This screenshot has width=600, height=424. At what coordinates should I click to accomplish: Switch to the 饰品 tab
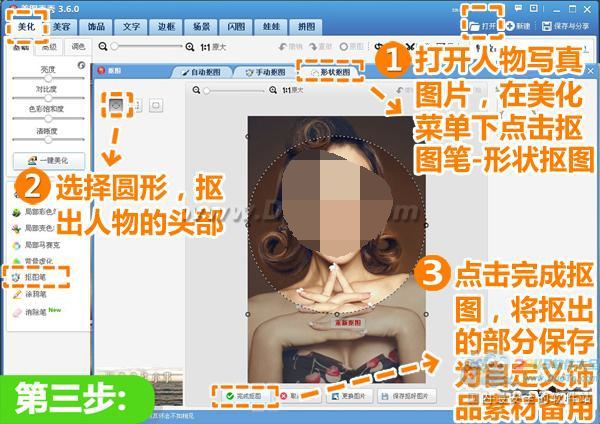point(96,27)
